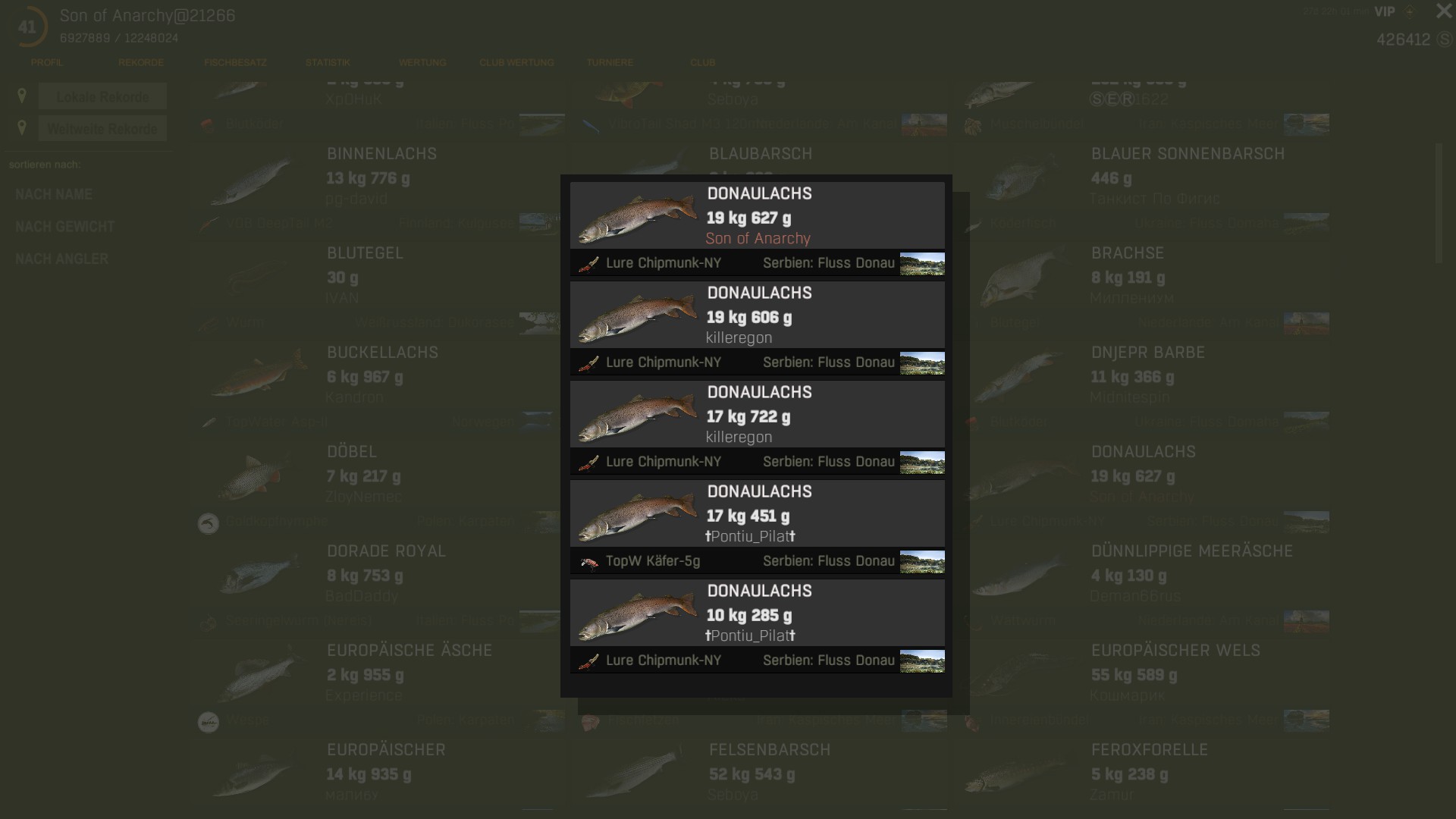Switch to the Turniere tab

click(610, 62)
